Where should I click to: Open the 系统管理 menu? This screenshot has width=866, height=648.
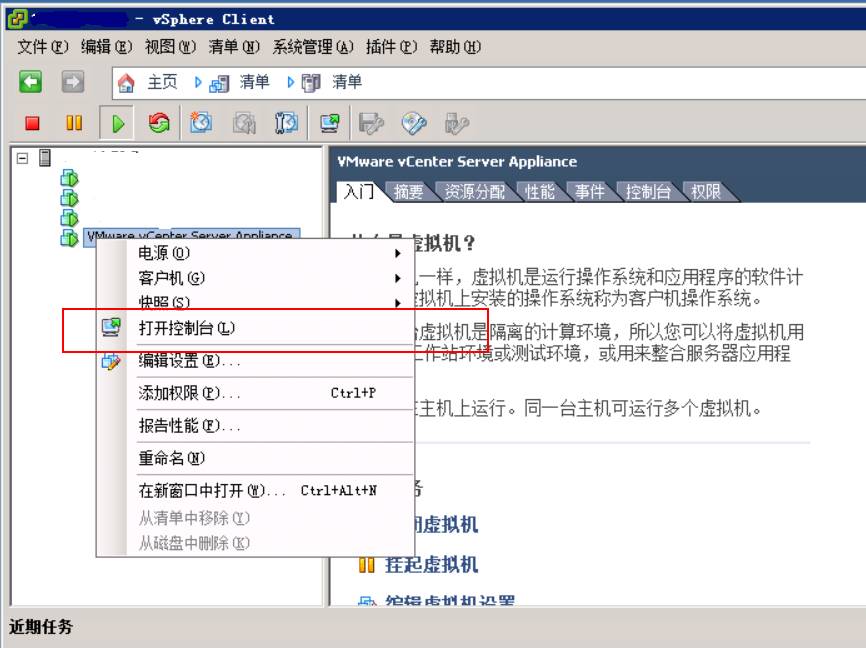[x=313, y=46]
